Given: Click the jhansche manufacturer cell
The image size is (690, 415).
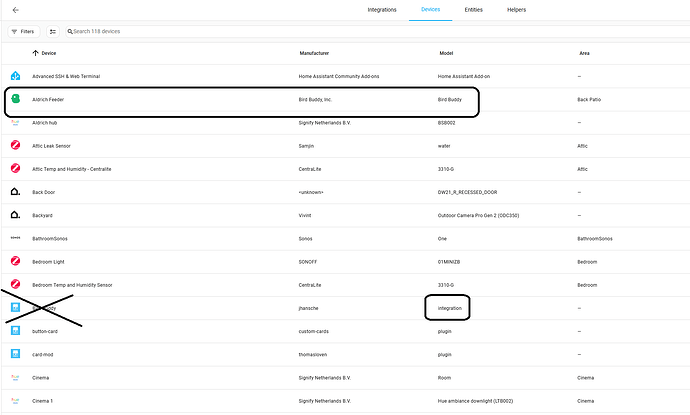Looking at the screenshot, I should 308,308.
